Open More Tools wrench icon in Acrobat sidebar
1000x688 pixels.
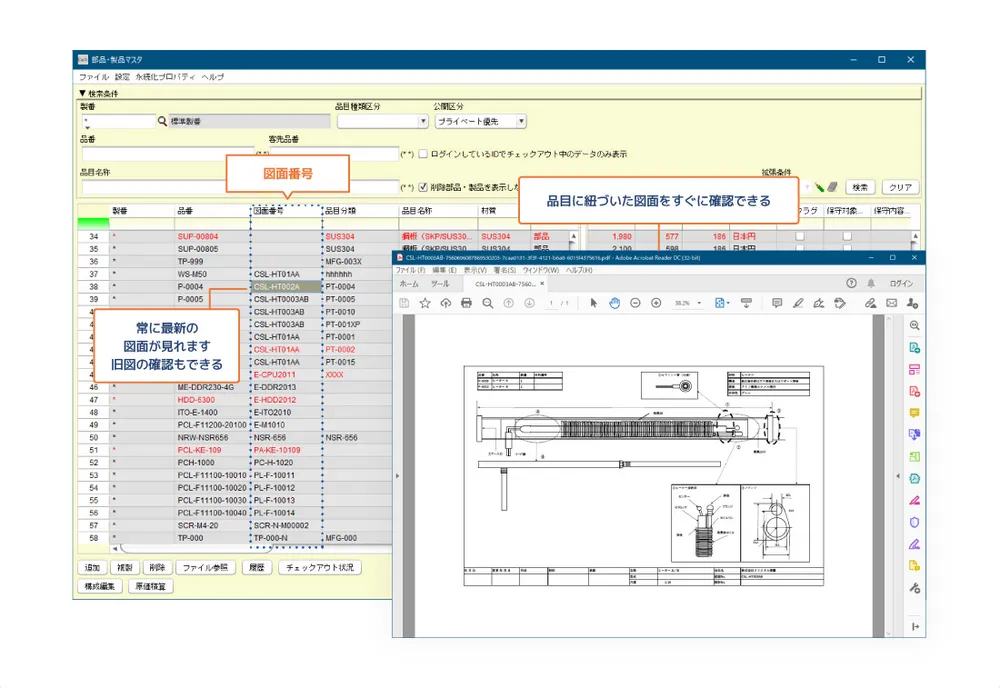(x=915, y=588)
